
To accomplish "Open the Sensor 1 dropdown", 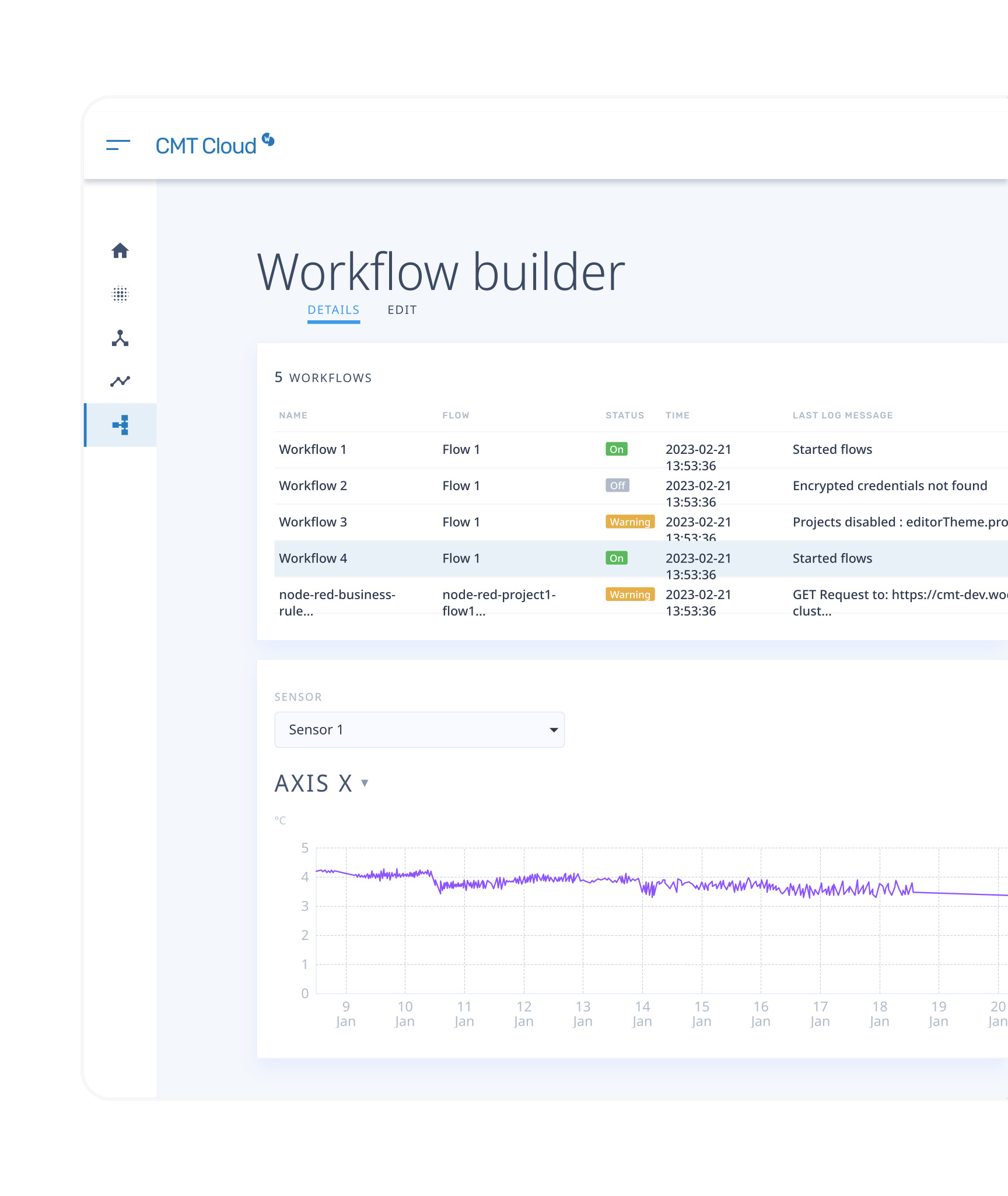I will tap(419, 730).
